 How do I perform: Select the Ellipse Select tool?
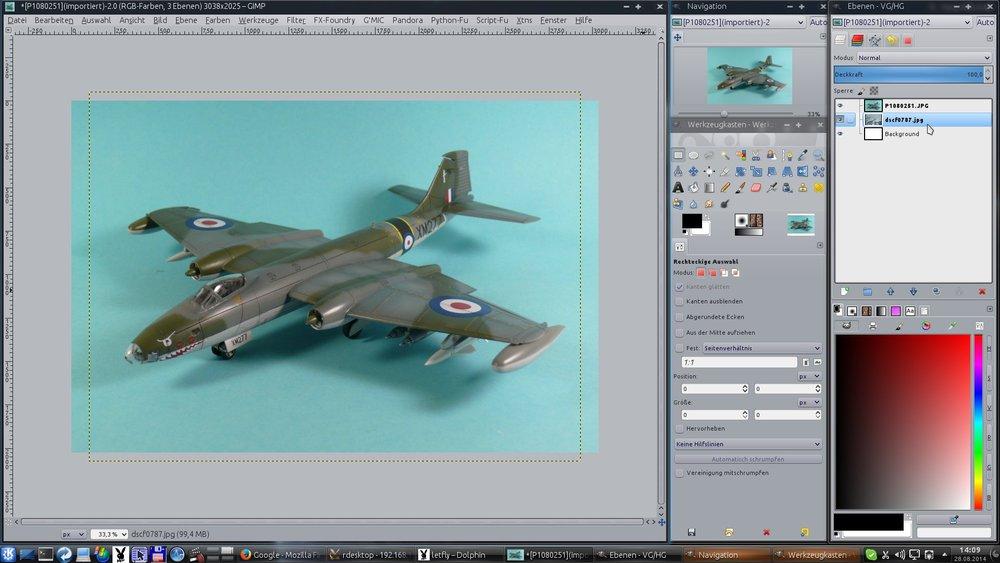(x=694, y=155)
